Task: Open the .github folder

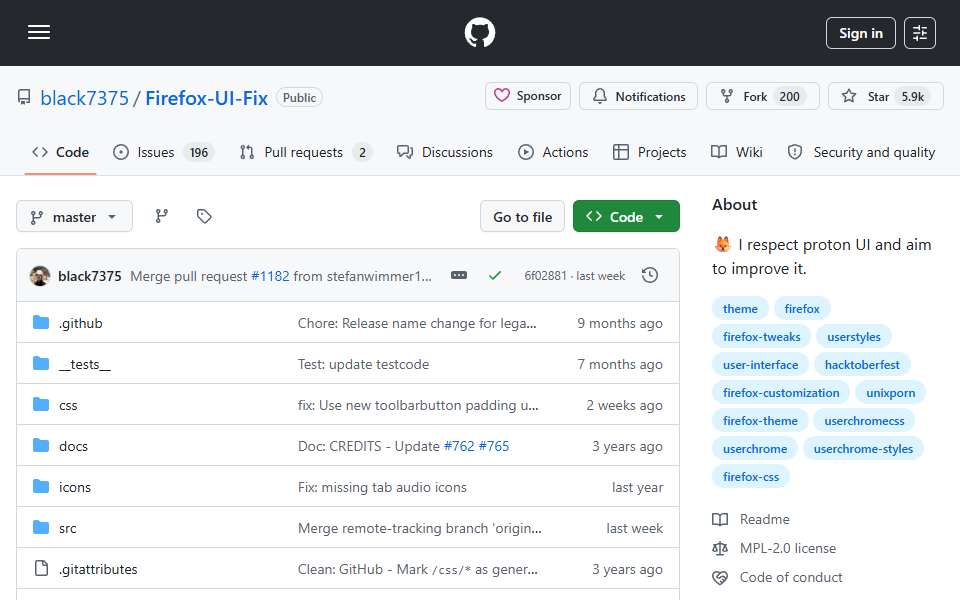Action: [80, 323]
